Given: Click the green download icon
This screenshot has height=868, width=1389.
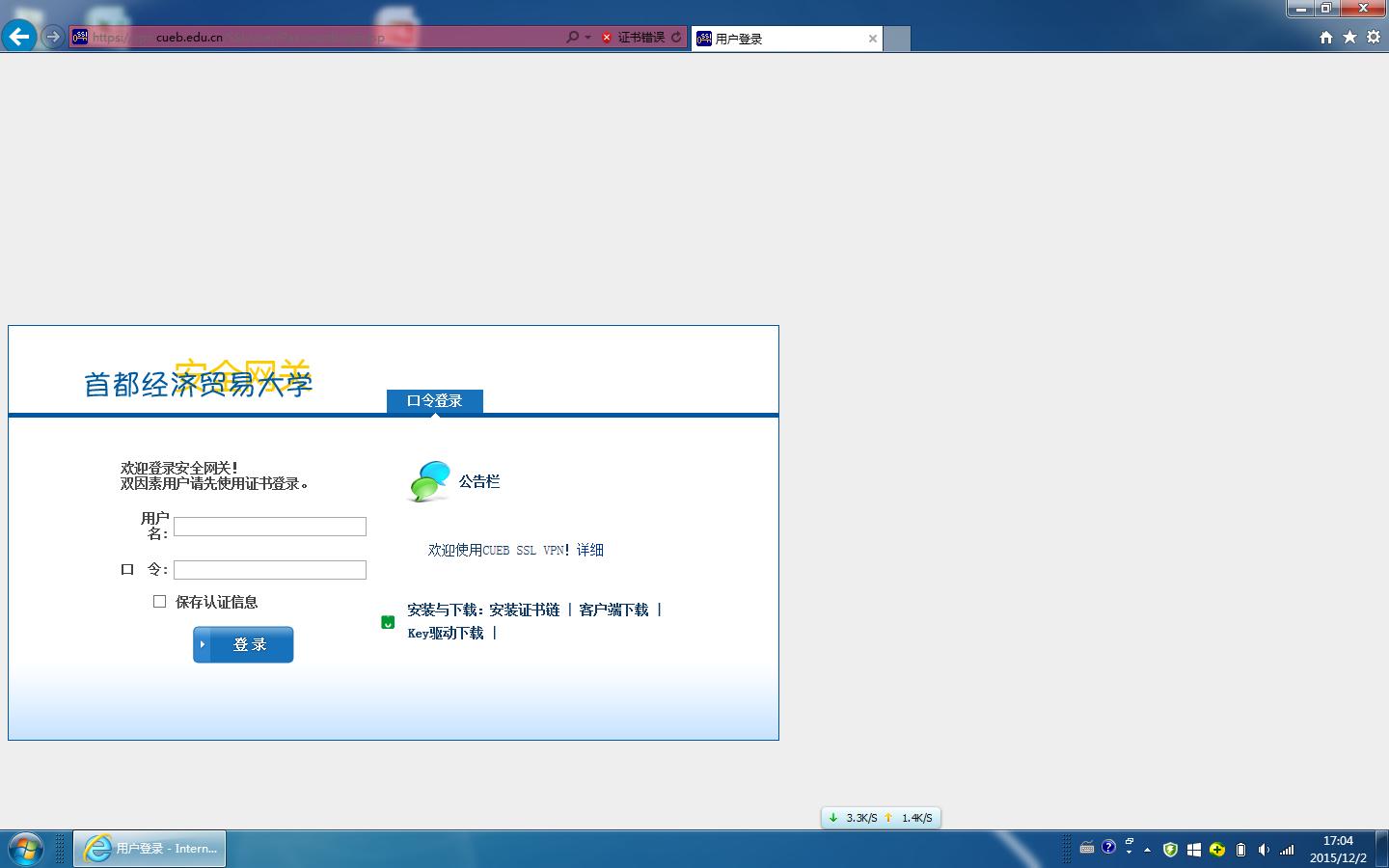Looking at the screenshot, I should tap(388, 622).
